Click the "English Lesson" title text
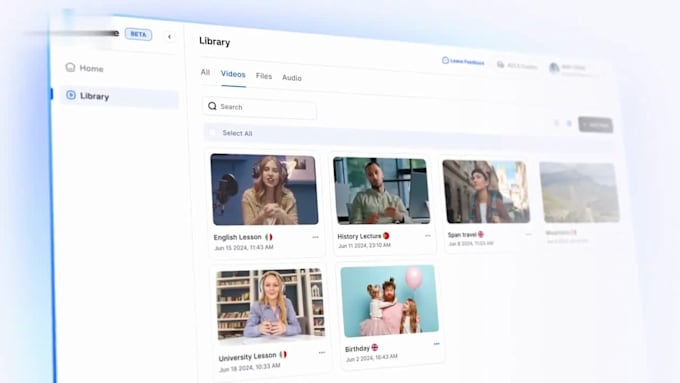 [238, 237]
